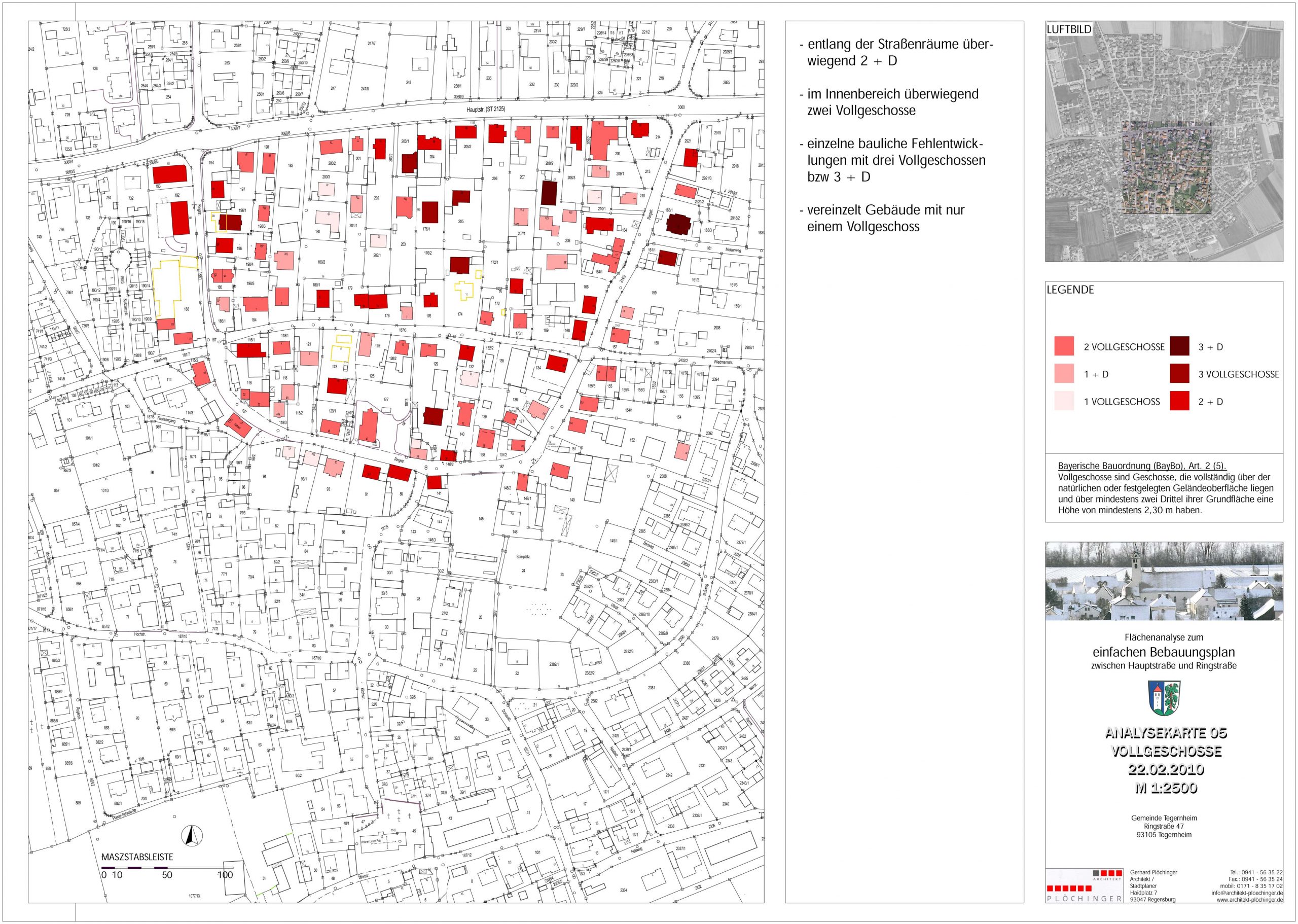Click the 1 VOLLGESCHOSS pale pink swatch
The image size is (1298, 924).
tap(1064, 401)
